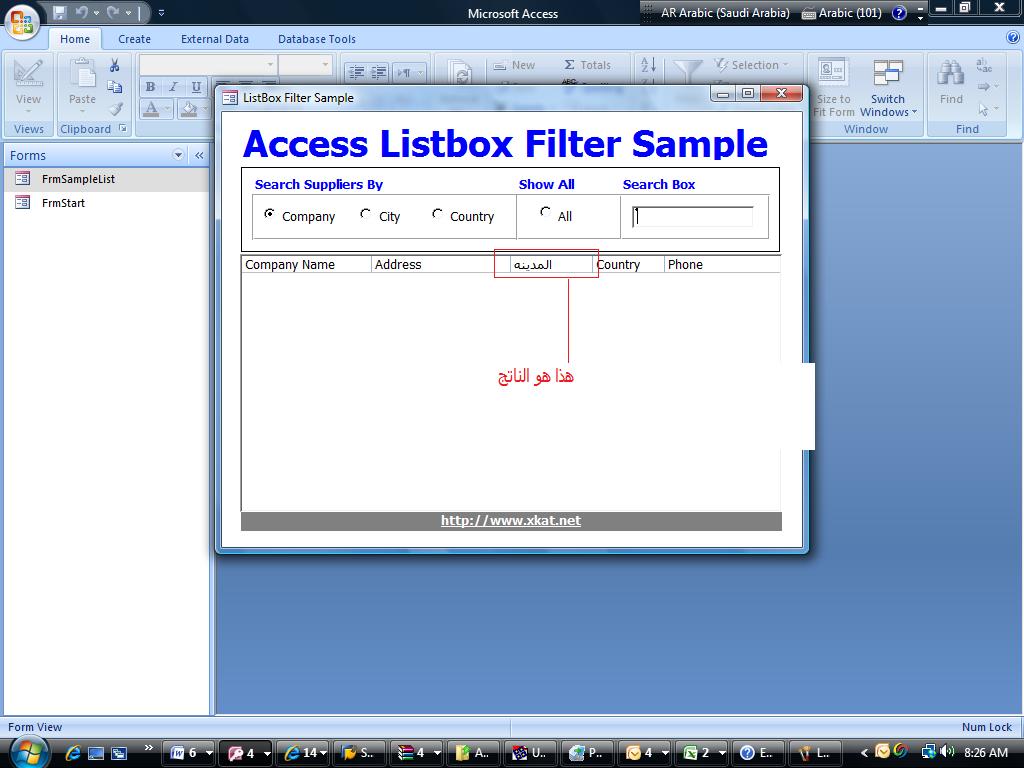Click the Phone column header
1024x768 pixels.
[x=722, y=264]
